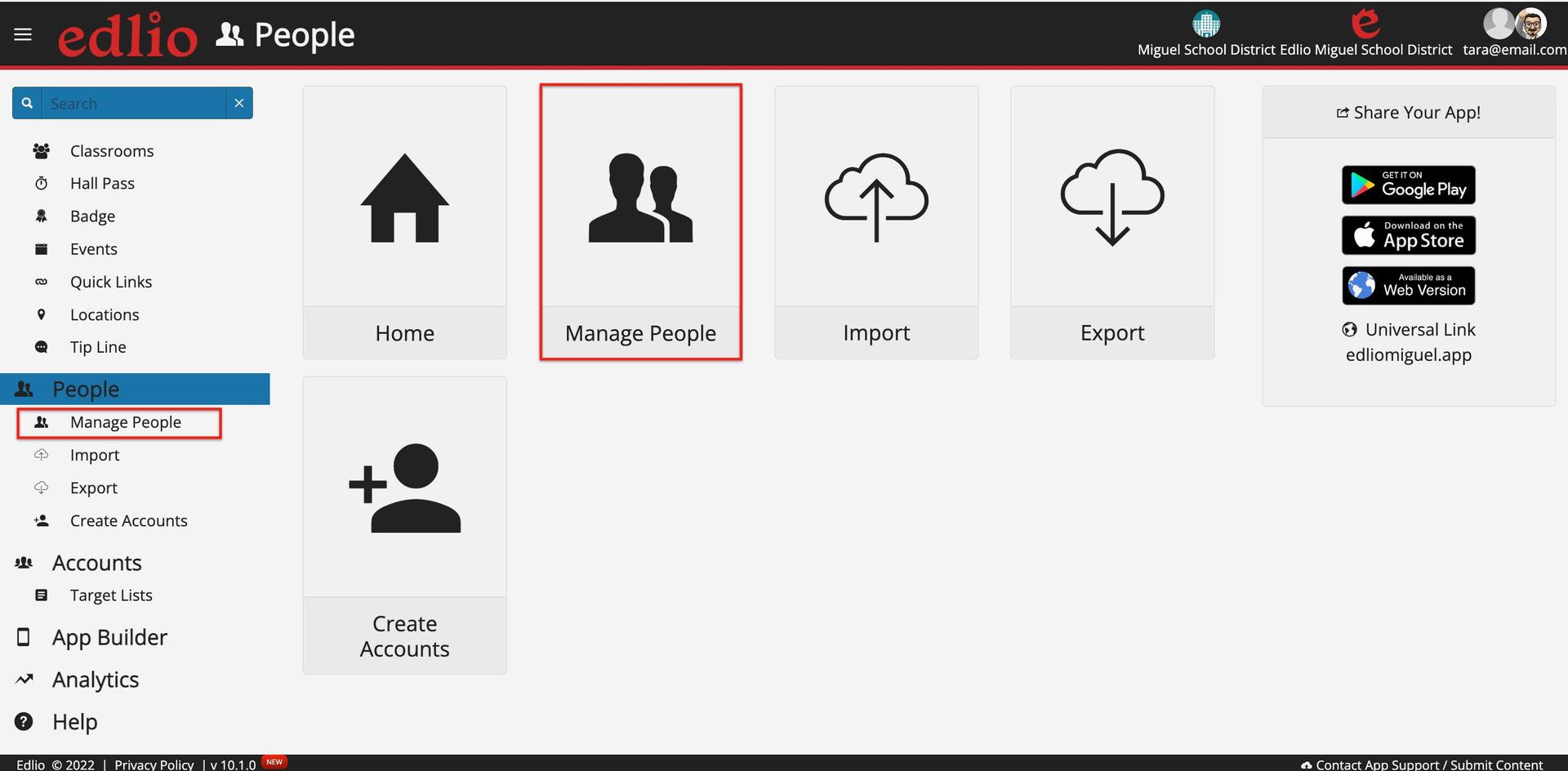Click the Export tile label

coord(1112,333)
